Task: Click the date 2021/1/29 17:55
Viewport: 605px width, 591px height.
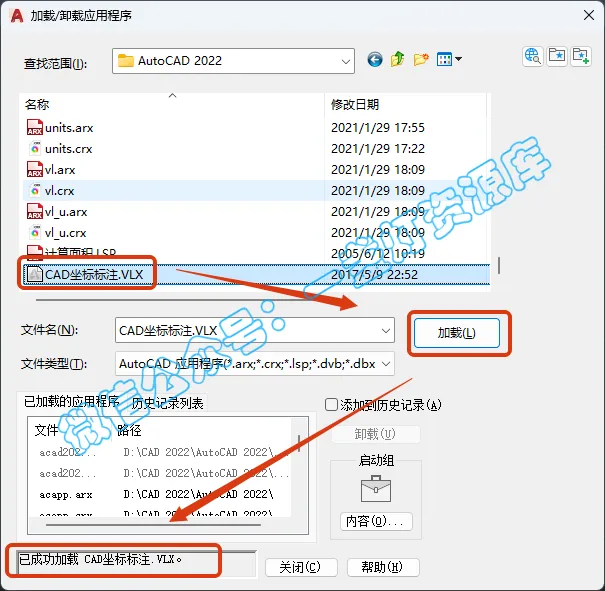Action: [x=378, y=128]
